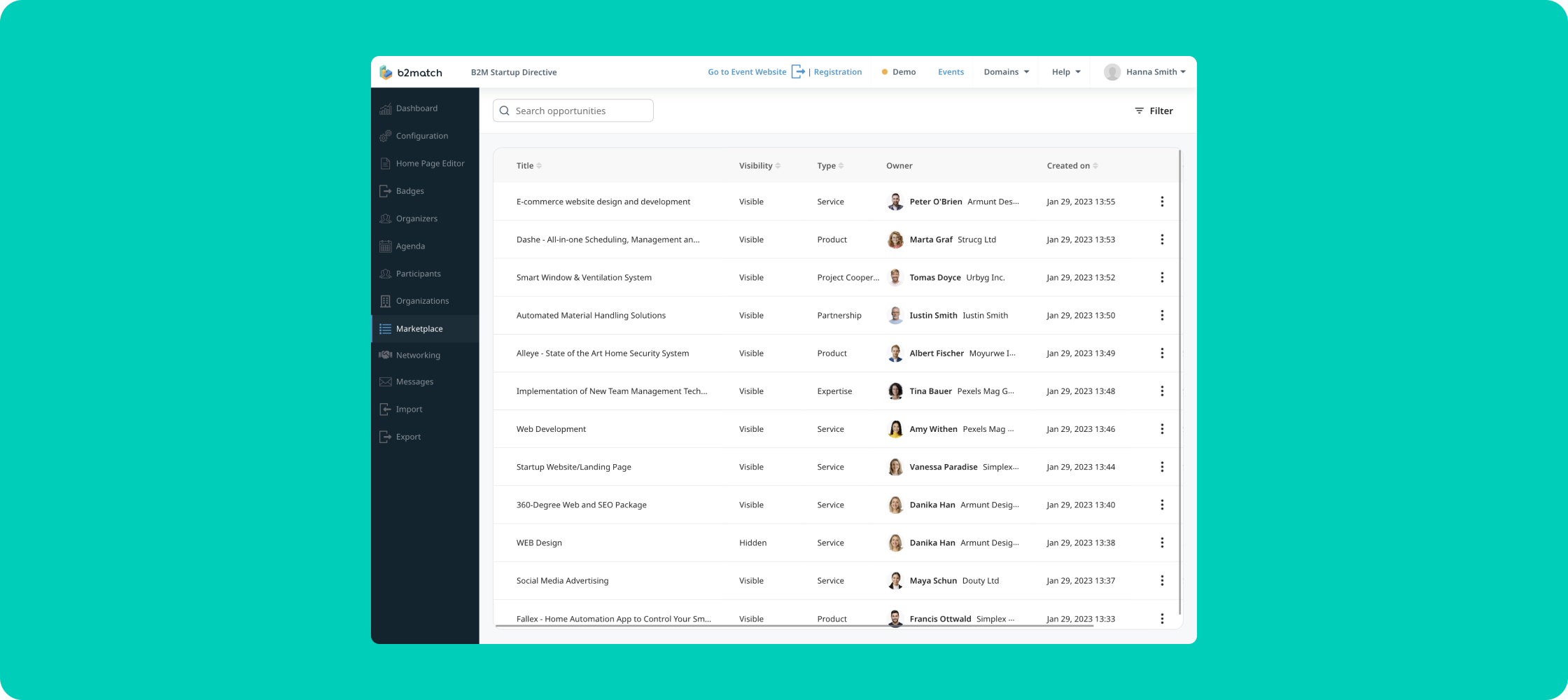1568x700 pixels.
Task: Click the table's vertical scrollbar
Action: [1180, 381]
